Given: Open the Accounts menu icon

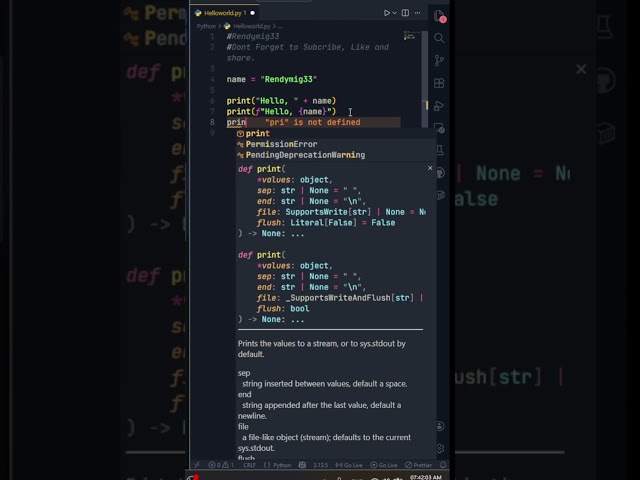Looking at the screenshot, I should (x=440, y=426).
